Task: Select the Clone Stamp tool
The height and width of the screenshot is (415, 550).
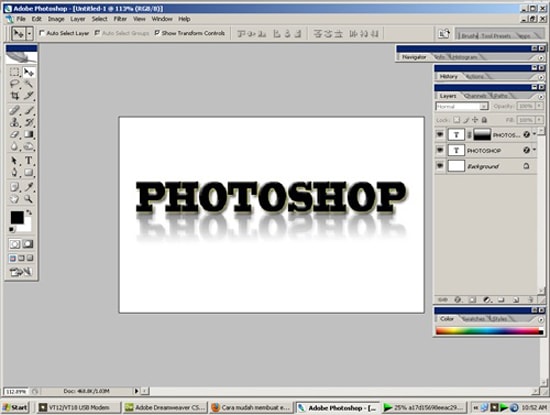Action: [14, 122]
